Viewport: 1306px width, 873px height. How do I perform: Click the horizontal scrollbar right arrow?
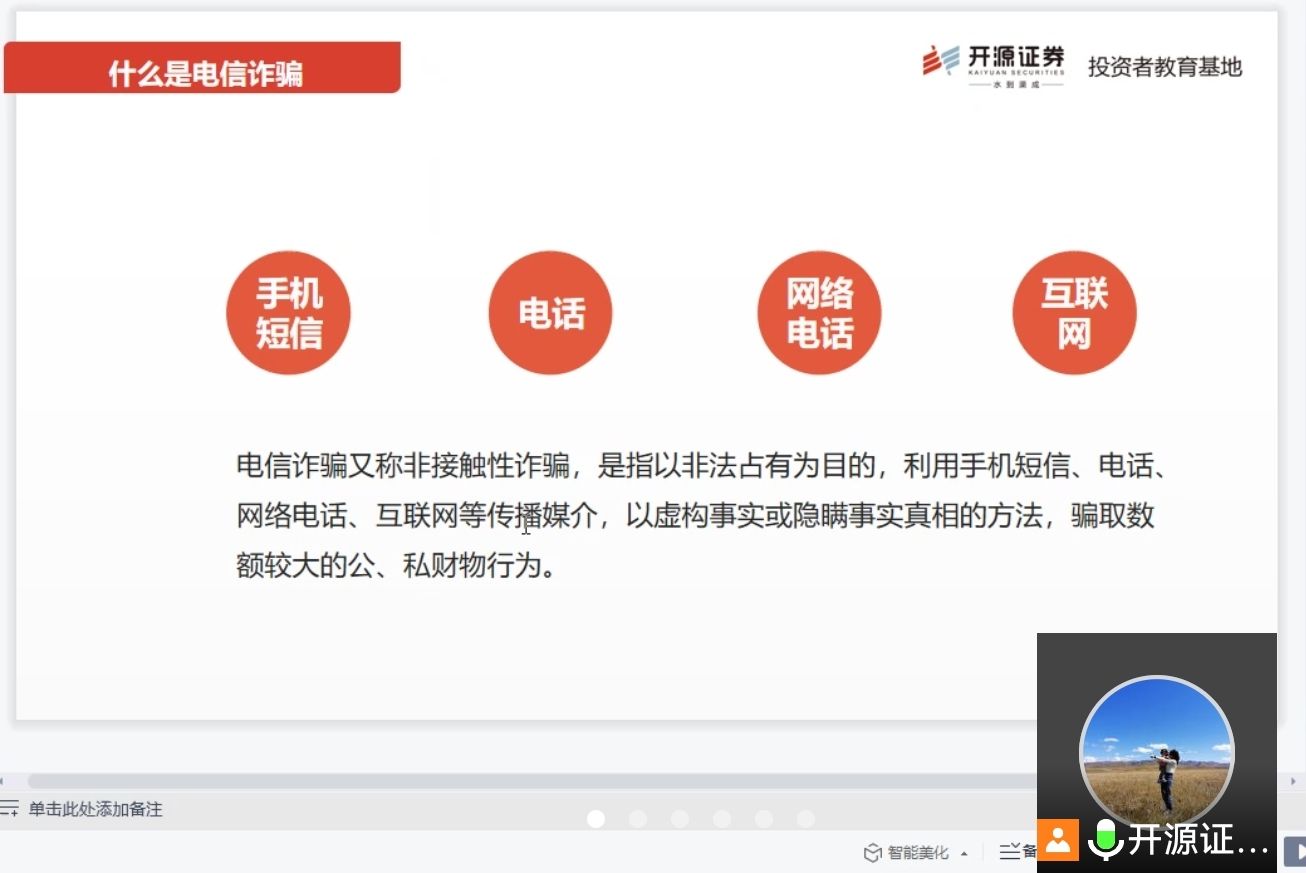point(1295,781)
